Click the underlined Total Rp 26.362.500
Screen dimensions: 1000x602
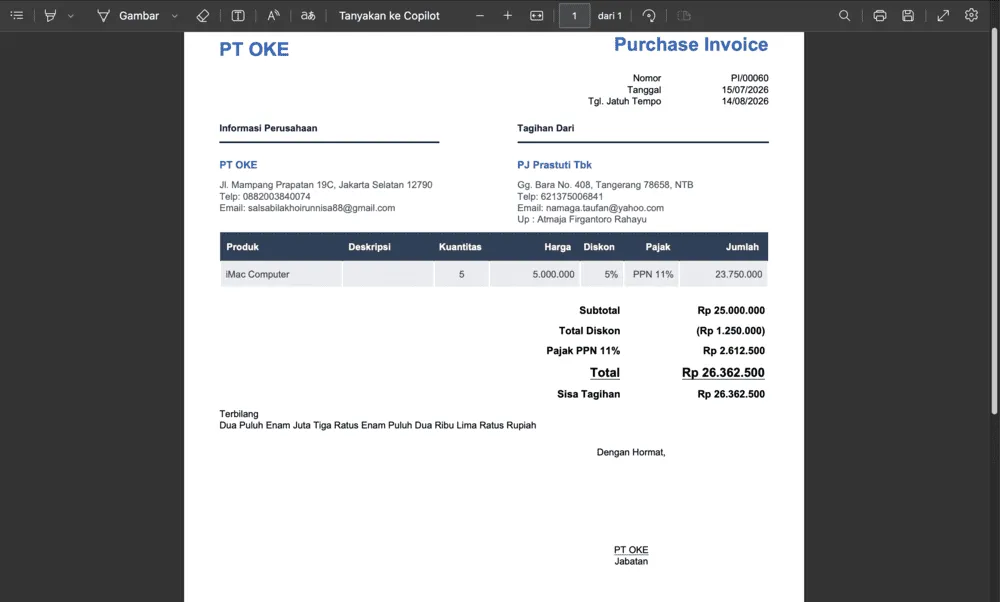[723, 372]
